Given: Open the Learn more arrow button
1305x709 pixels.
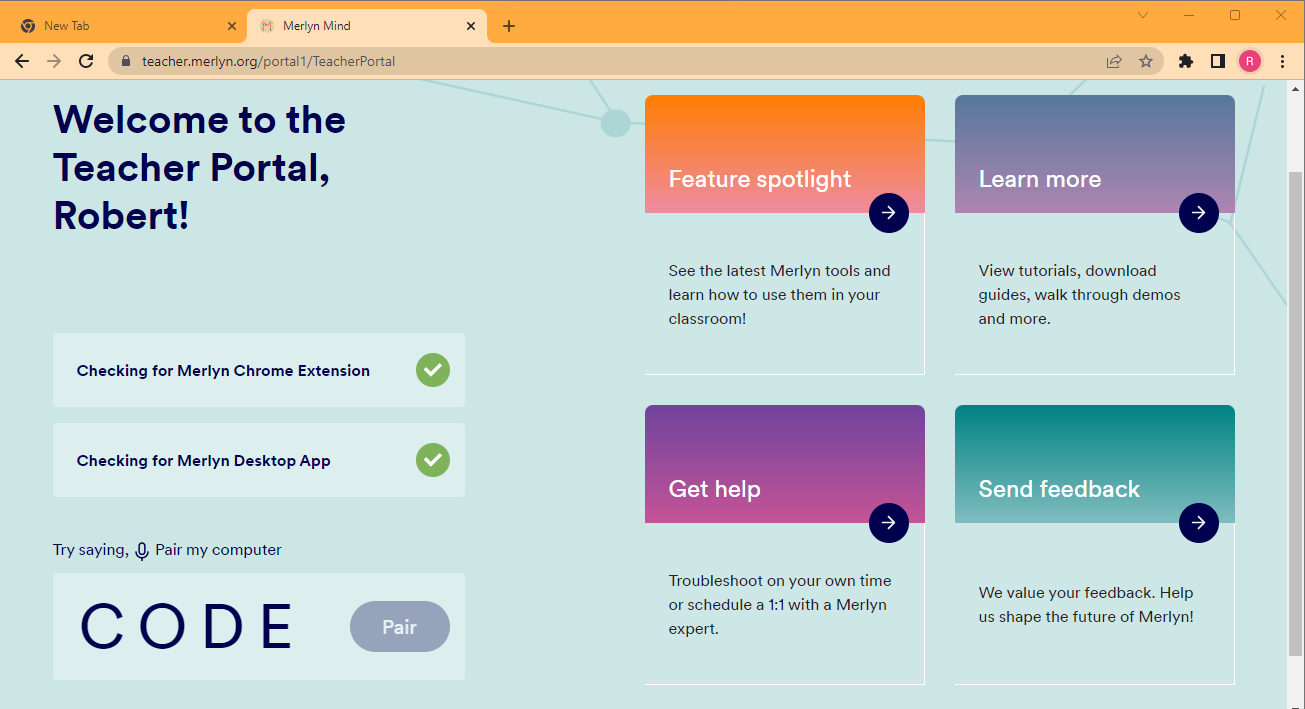Looking at the screenshot, I should [x=1198, y=213].
